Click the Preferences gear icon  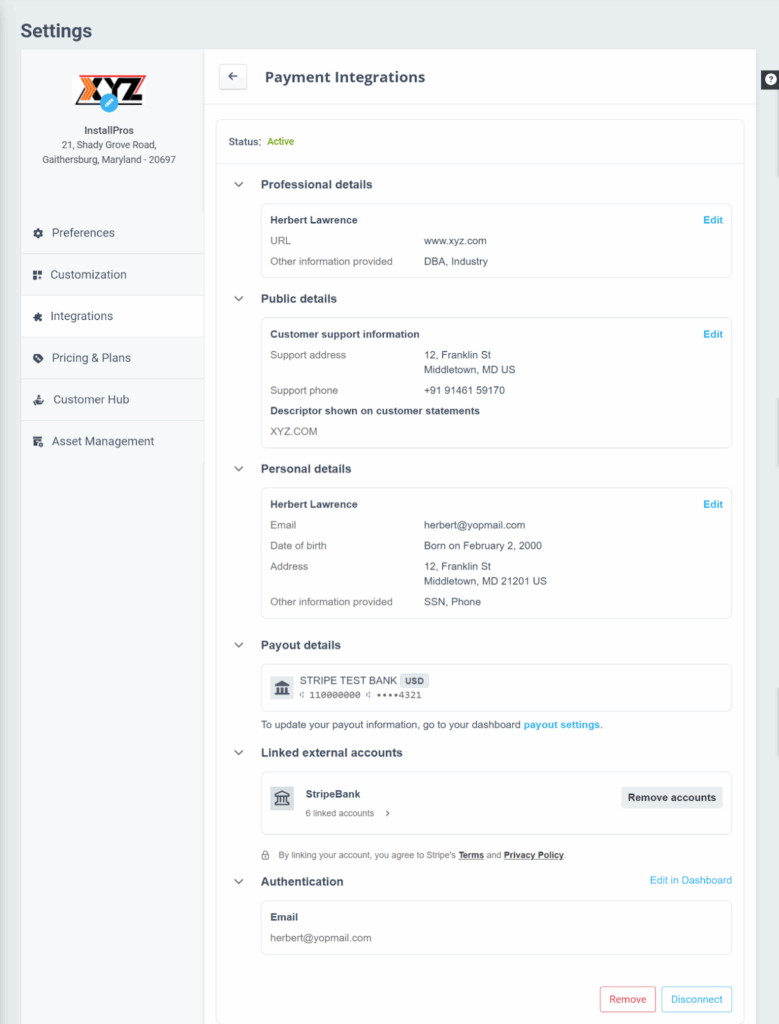(x=38, y=233)
